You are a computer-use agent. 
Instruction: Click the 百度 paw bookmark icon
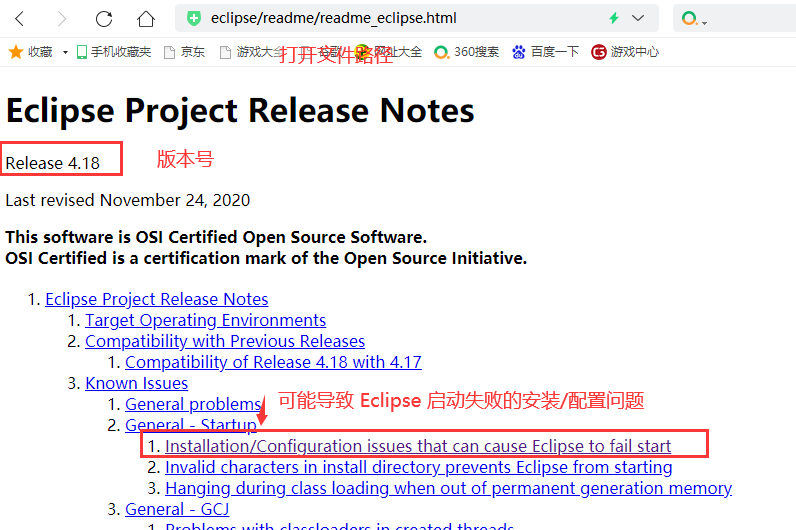pos(518,52)
